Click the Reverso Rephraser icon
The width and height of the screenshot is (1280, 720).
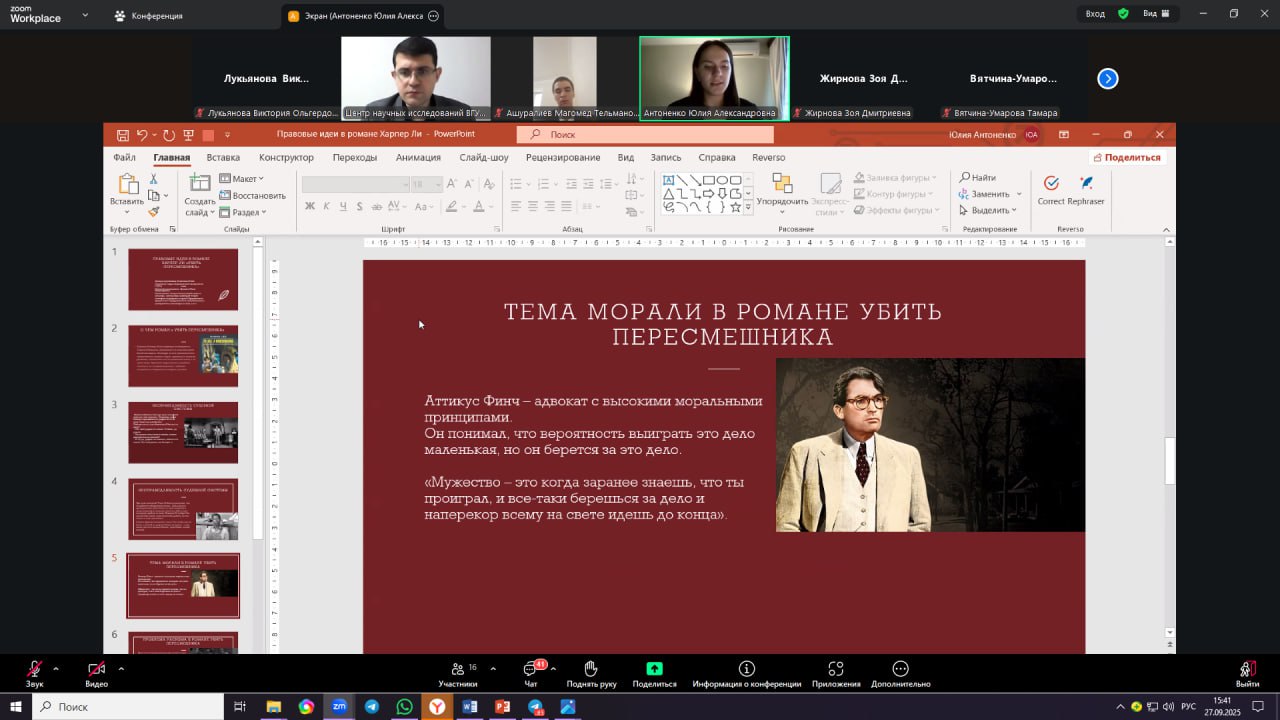[x=1086, y=184]
